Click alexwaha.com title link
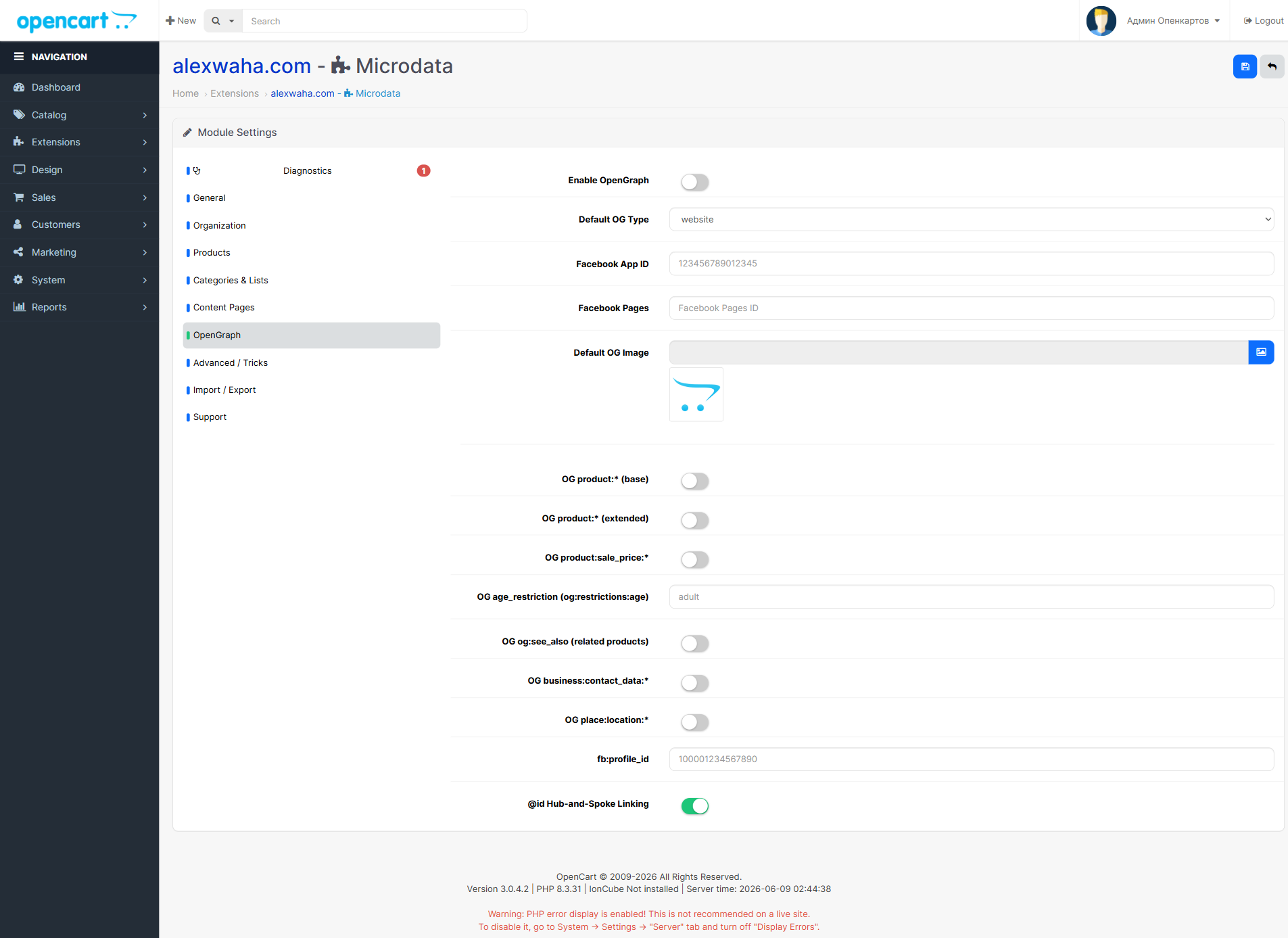1288x938 pixels. pyautogui.click(x=241, y=66)
